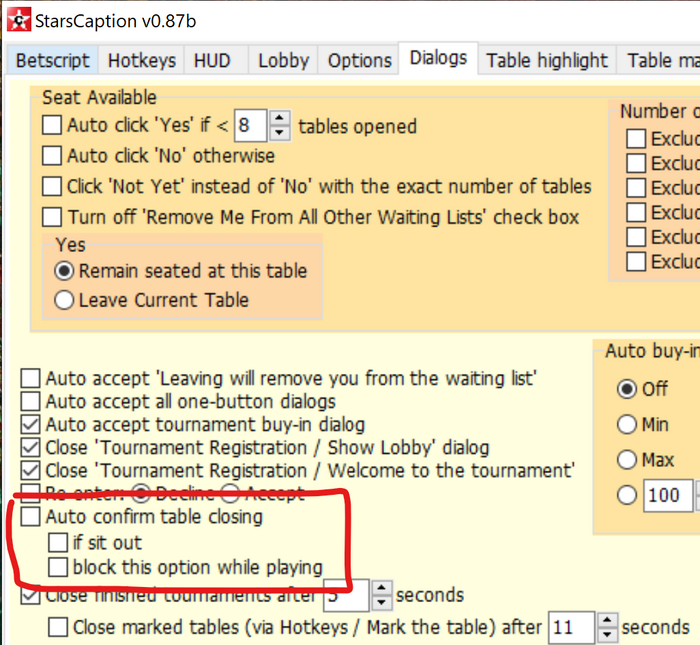Image resolution: width=700 pixels, height=645 pixels.
Task: Select the custom Auto buy-in 100 radio button
Action: (626, 495)
